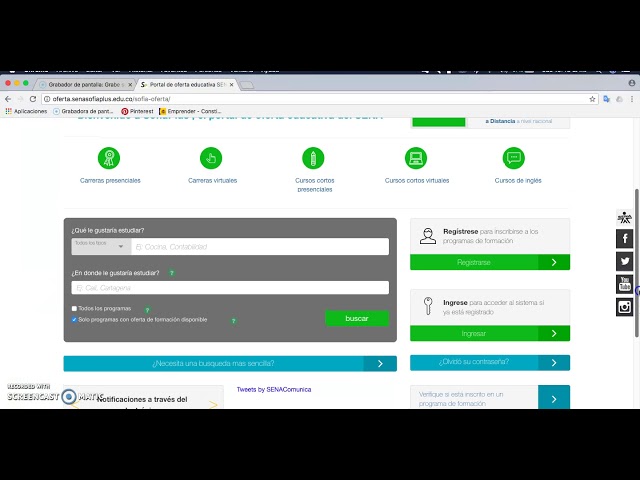Switch to 'Portal de oferta educativa' tab
Image resolution: width=640 pixels, height=480 pixels.
click(186, 84)
